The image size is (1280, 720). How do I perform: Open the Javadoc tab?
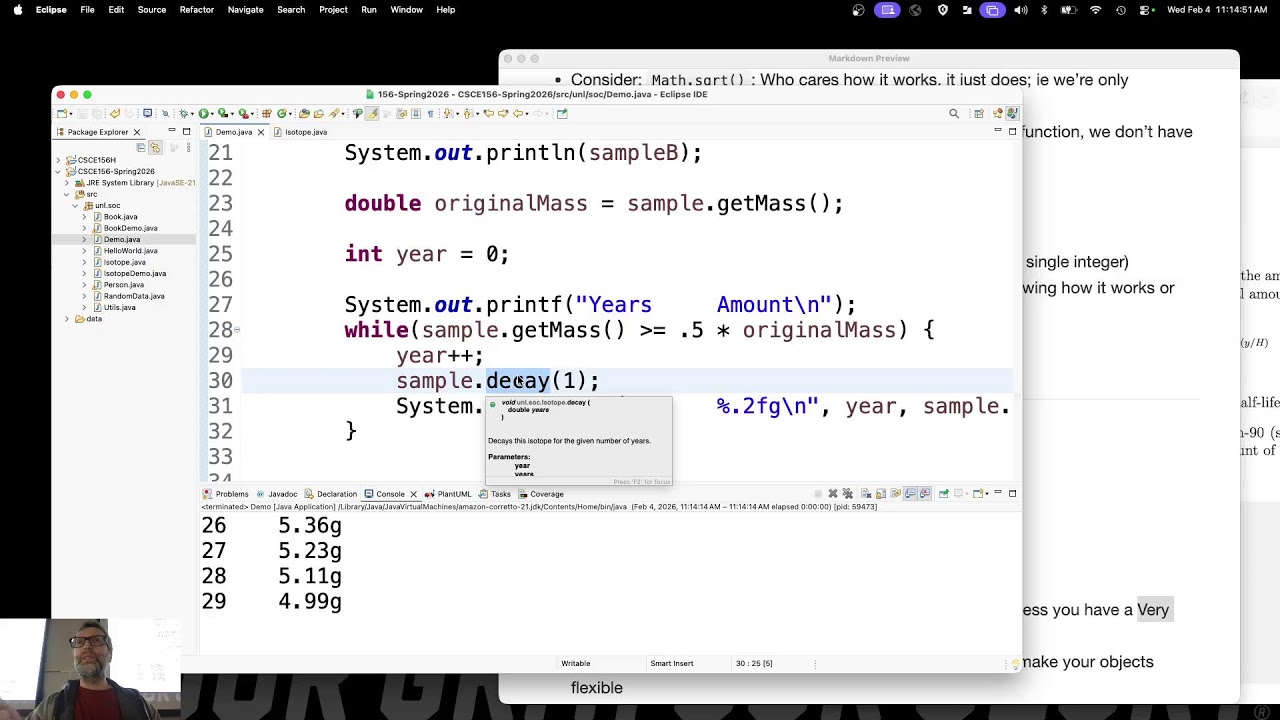277,494
